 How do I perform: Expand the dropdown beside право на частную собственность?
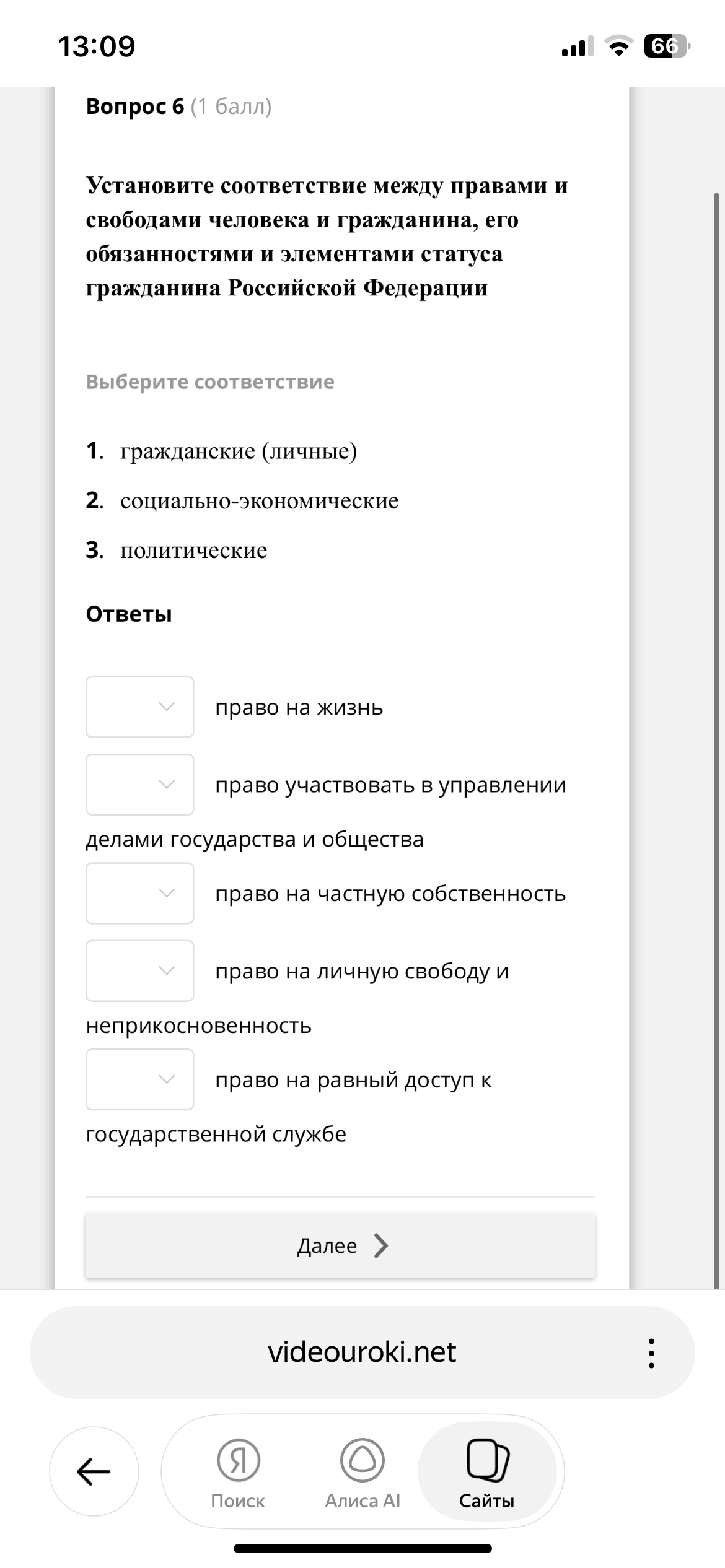point(139,894)
